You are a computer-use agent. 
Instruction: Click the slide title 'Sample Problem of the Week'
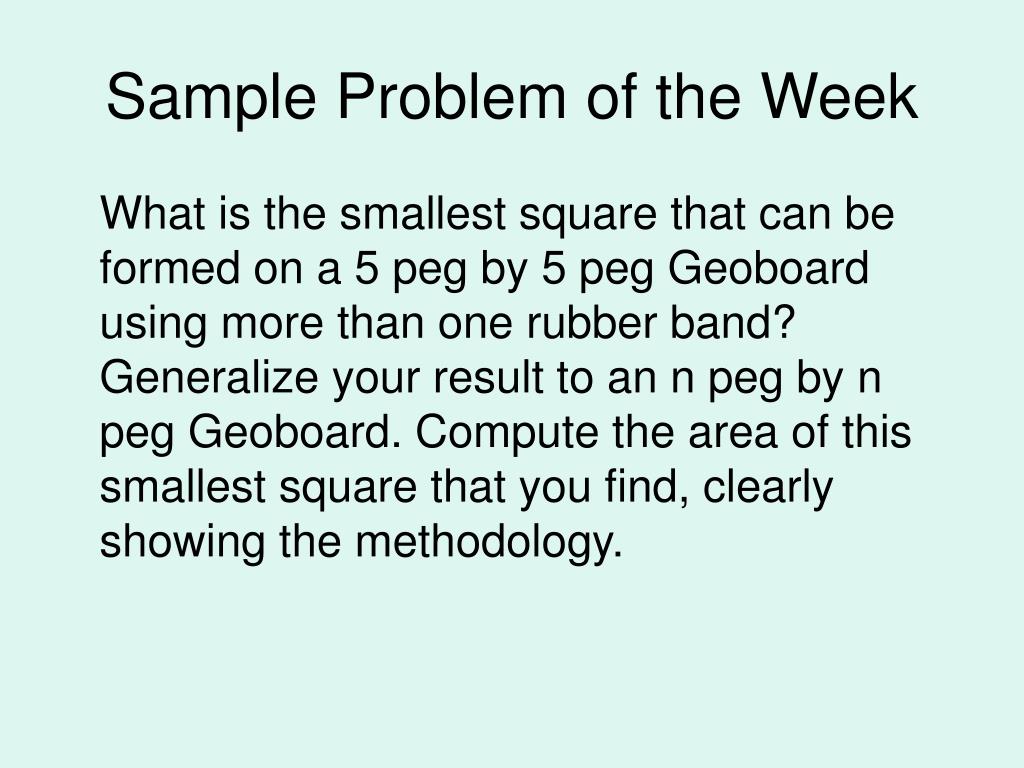click(512, 97)
